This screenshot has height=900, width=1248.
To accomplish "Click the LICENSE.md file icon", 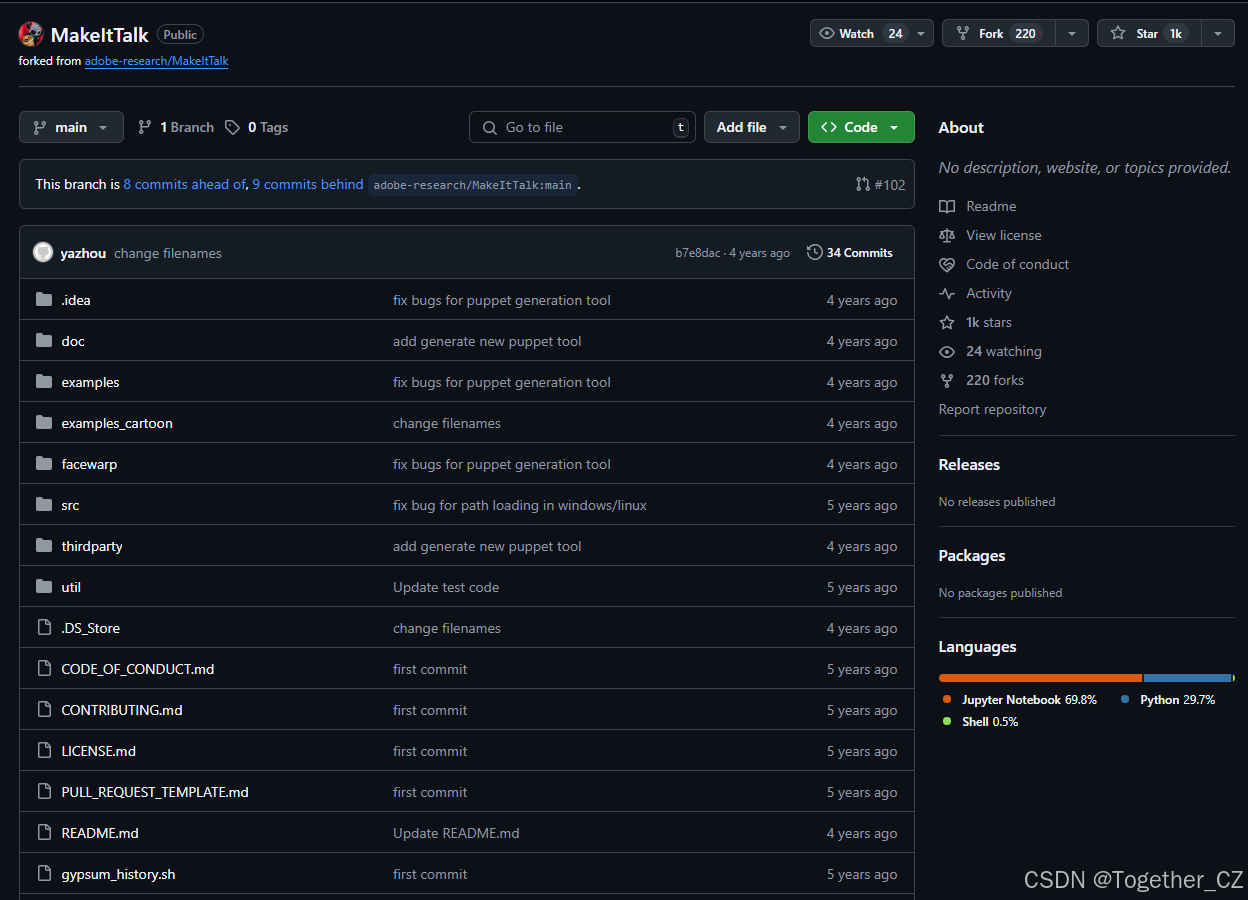I will (43, 751).
